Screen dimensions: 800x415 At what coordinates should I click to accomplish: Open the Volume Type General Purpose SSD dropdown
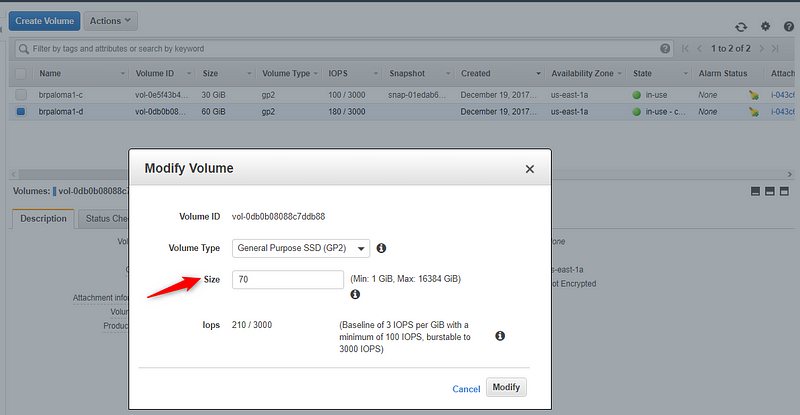coord(301,248)
